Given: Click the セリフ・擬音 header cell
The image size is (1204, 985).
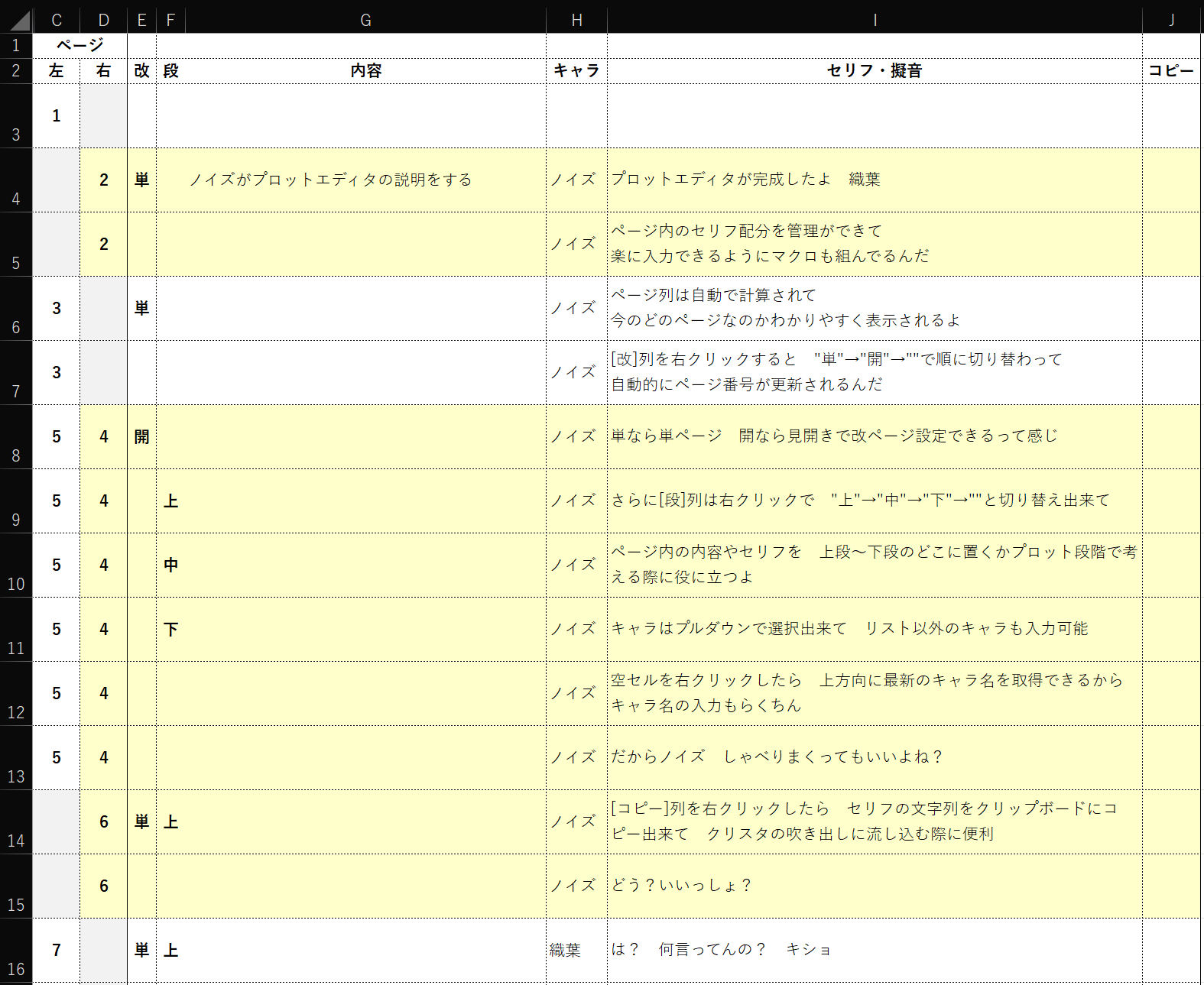Looking at the screenshot, I should (x=875, y=71).
